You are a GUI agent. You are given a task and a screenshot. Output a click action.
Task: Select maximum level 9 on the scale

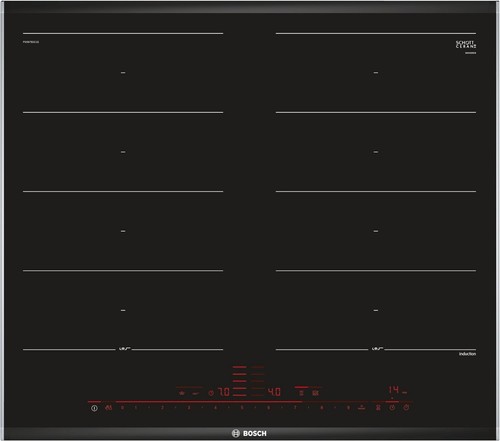tap(348, 407)
